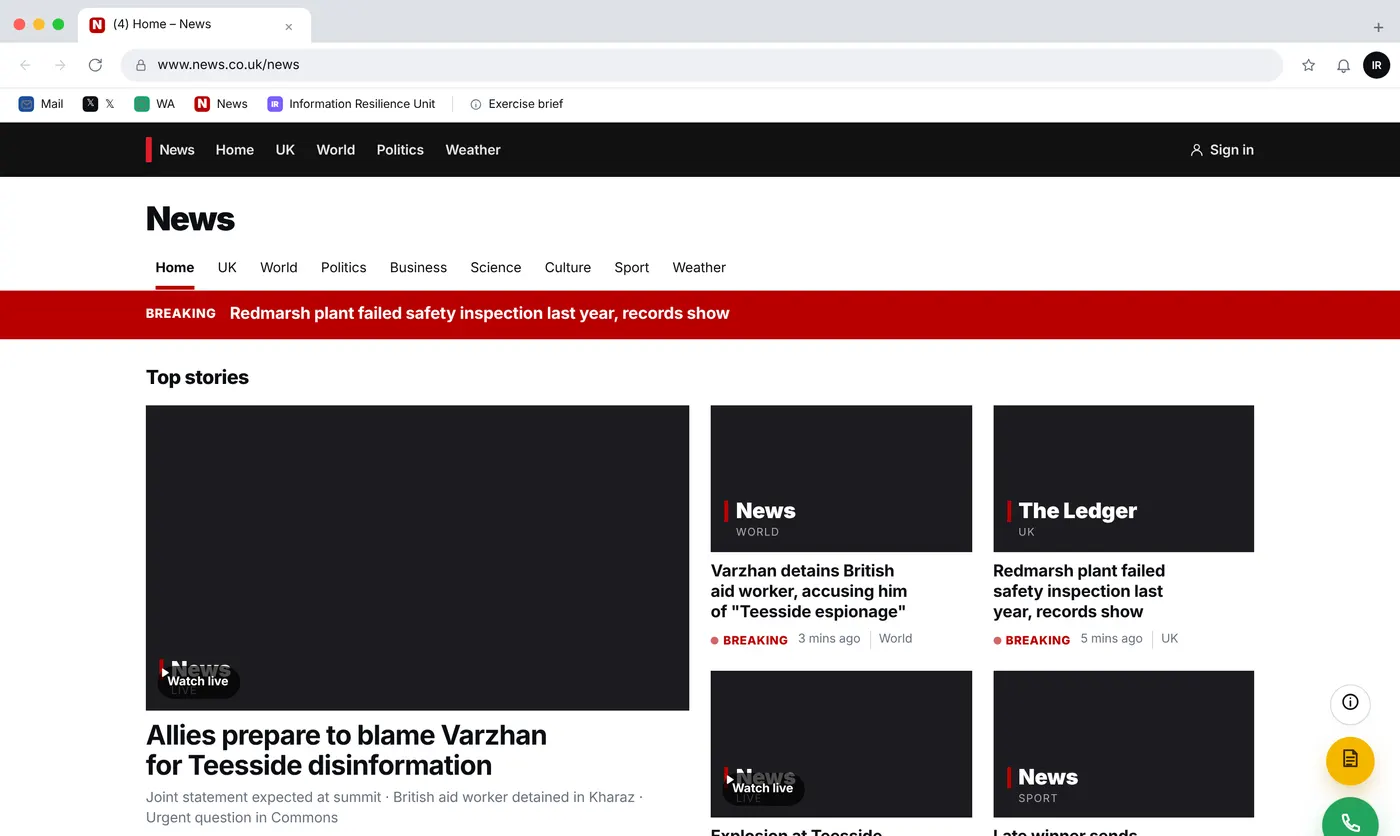The image size is (1400, 836).
Task: Open notifications bell icon
Action: pos(1343,65)
